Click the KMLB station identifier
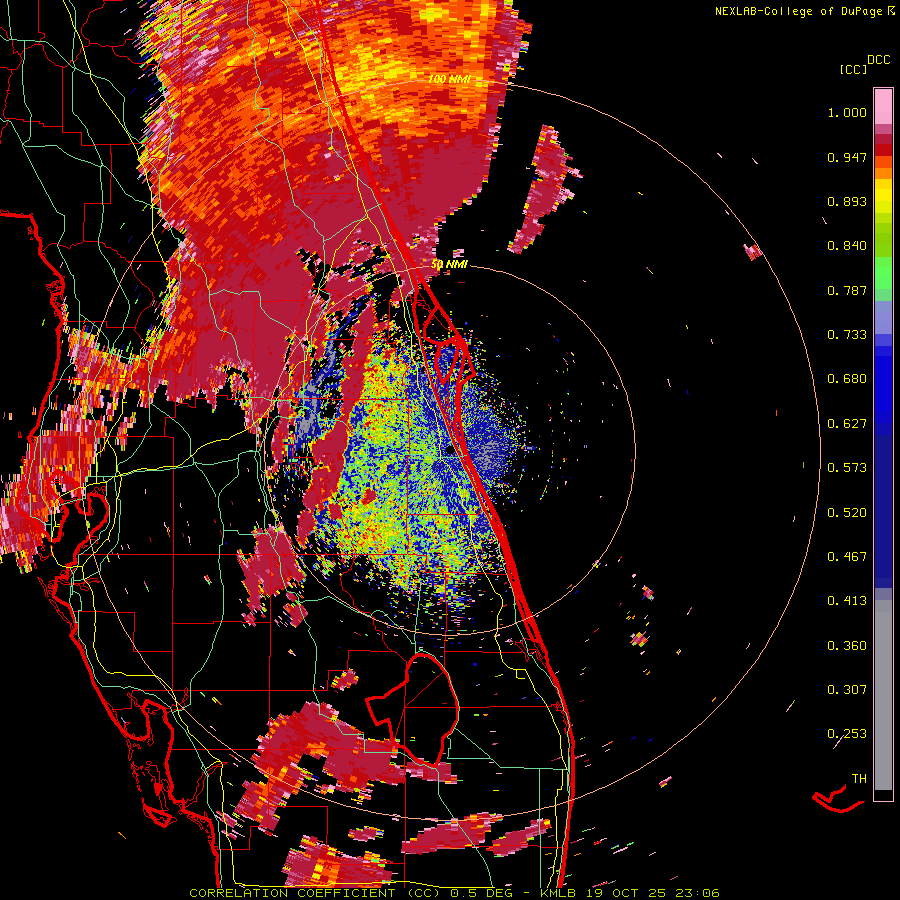The image size is (900, 900). [560, 893]
